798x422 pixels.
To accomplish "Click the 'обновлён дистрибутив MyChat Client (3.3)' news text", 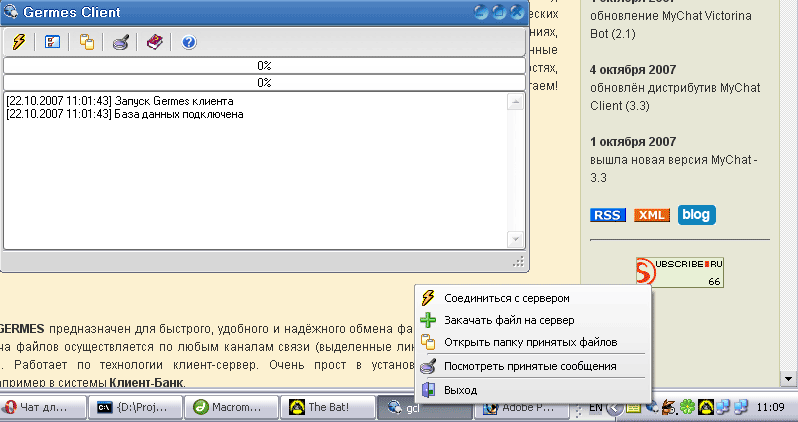I will click(x=675, y=97).
